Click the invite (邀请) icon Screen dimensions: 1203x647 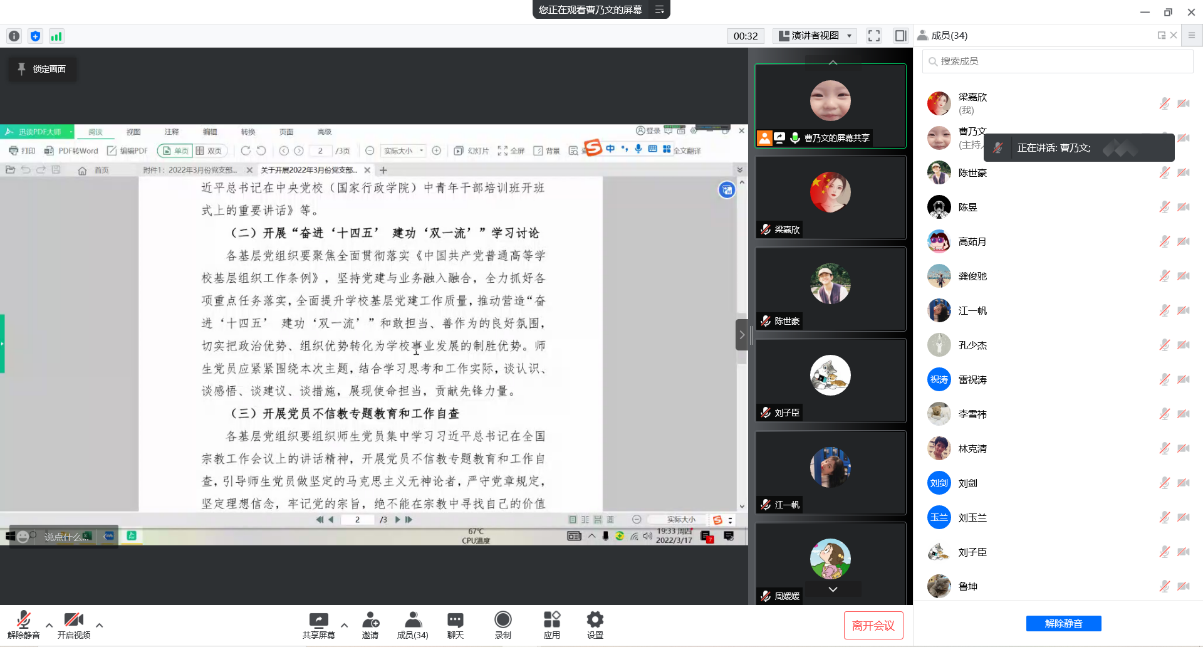pyautogui.click(x=370, y=625)
